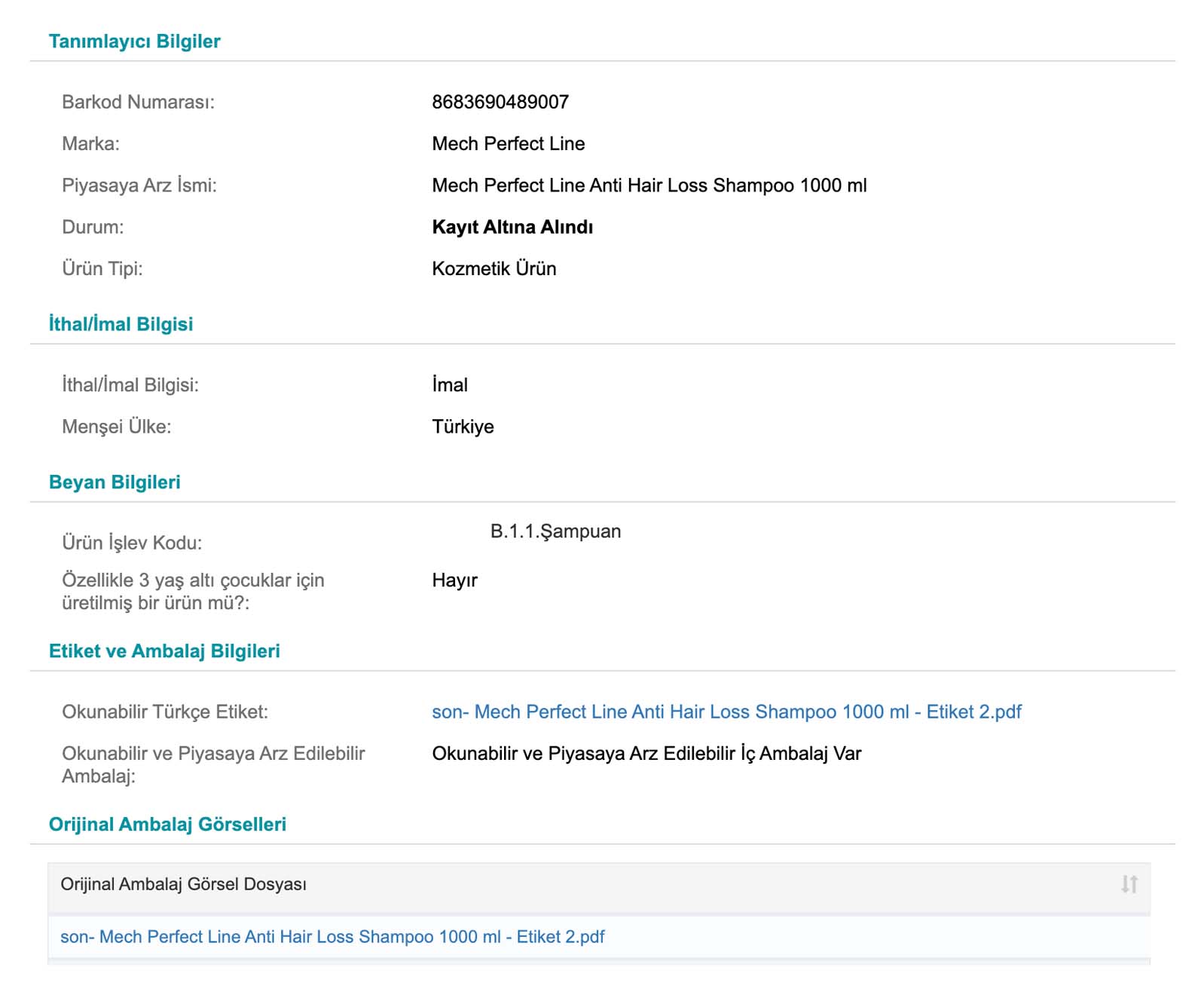Click the Barkod Numarası field label

coord(138,102)
